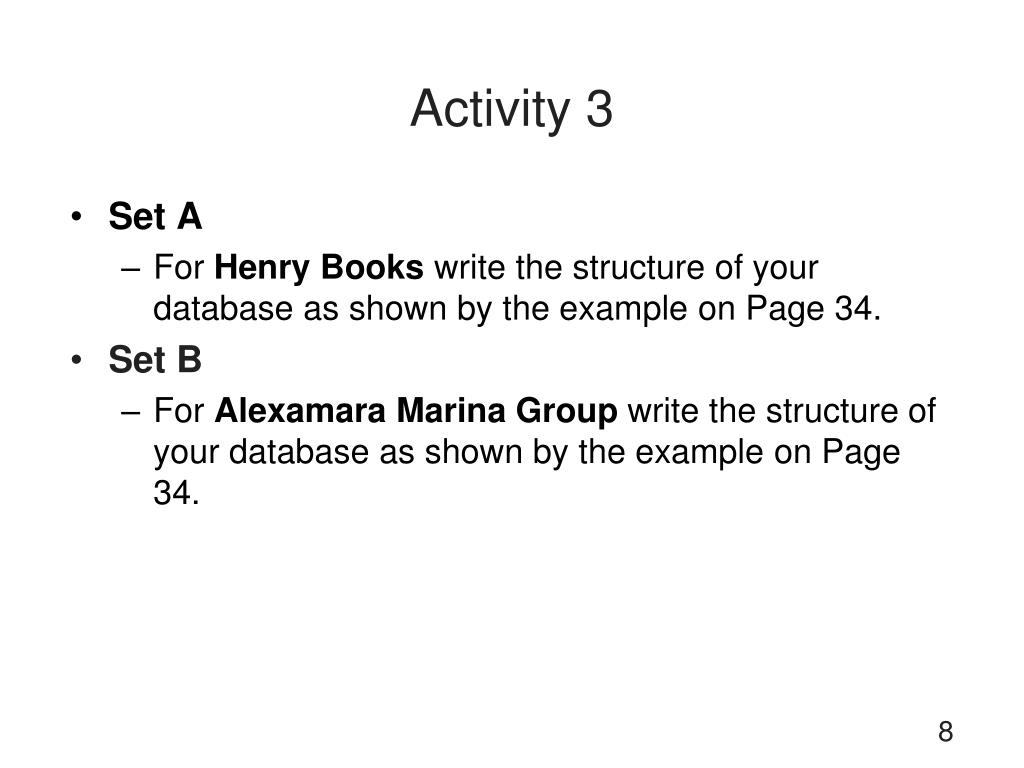Screen dimensions: 1024x768
Task: Click the digit 3 in the title
Action: click(599, 109)
